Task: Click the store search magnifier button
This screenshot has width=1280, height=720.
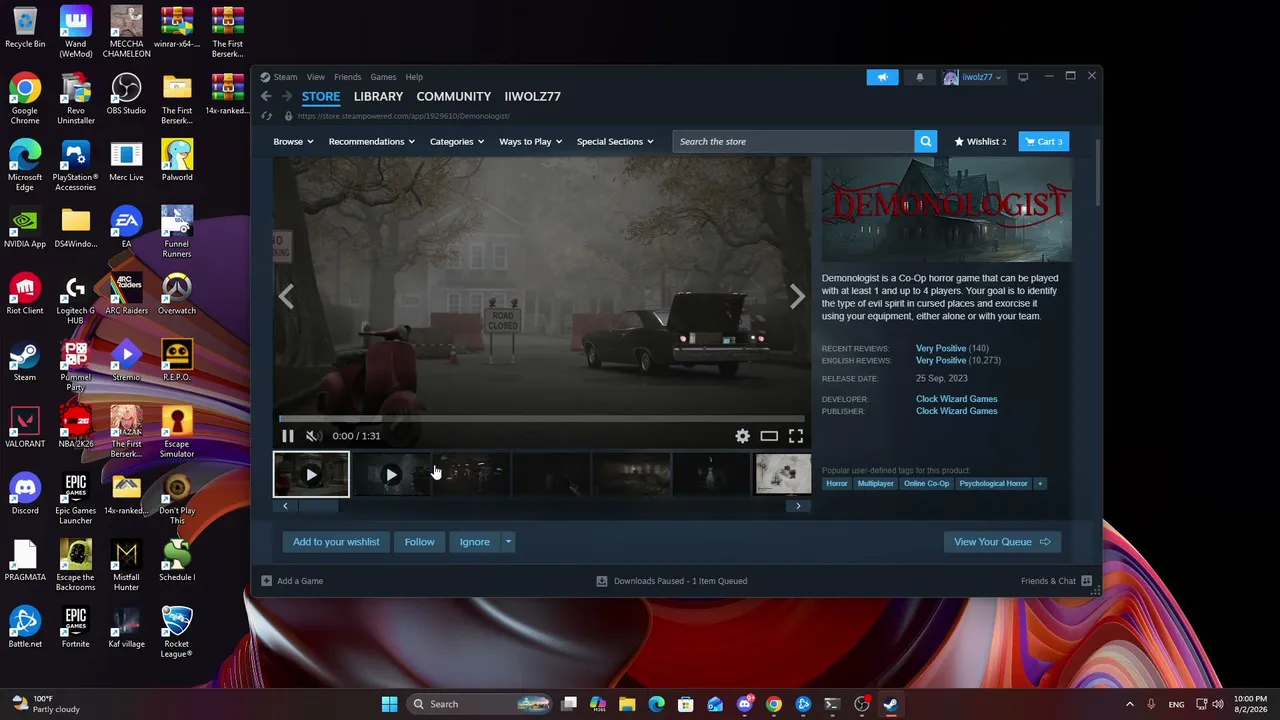Action: coord(926,142)
